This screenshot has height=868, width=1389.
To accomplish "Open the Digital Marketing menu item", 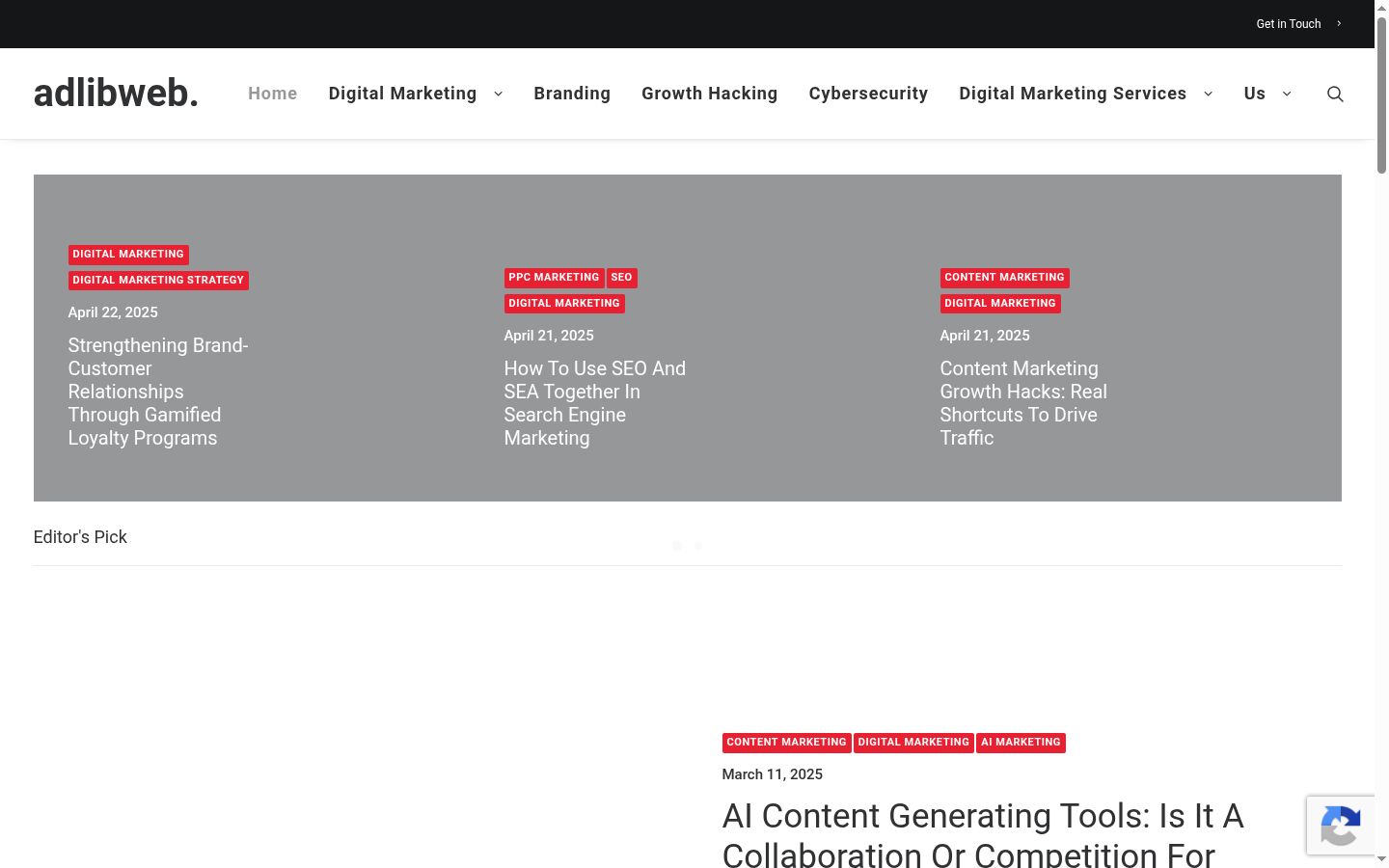I will pyautogui.click(x=402, y=94).
